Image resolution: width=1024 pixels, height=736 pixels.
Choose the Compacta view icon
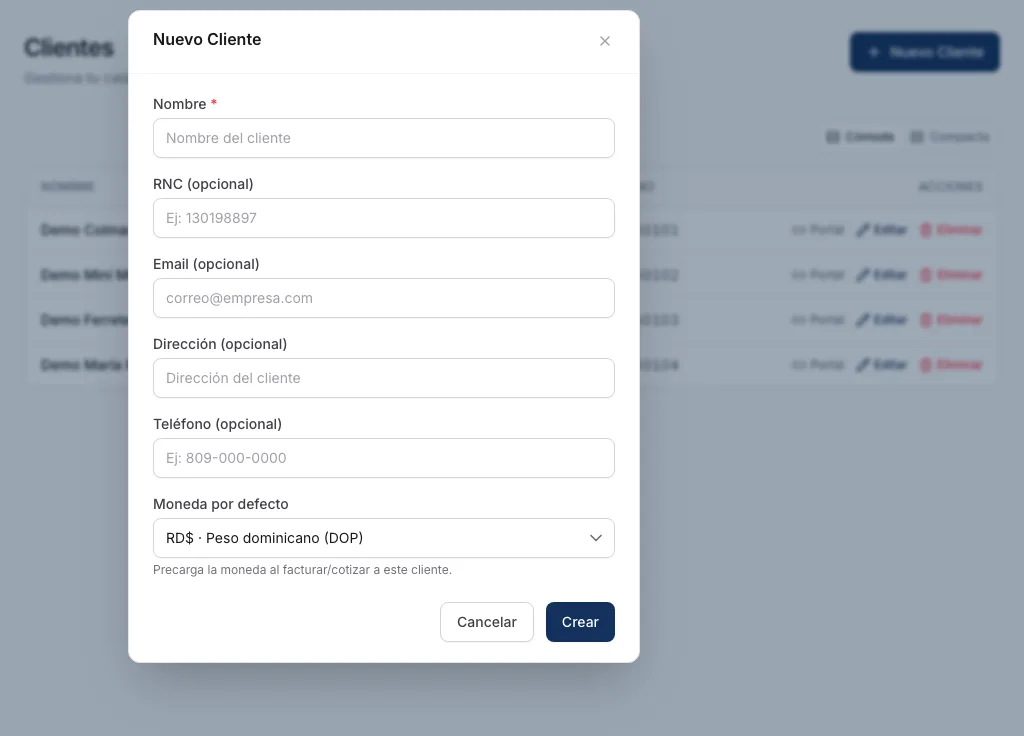(916, 136)
